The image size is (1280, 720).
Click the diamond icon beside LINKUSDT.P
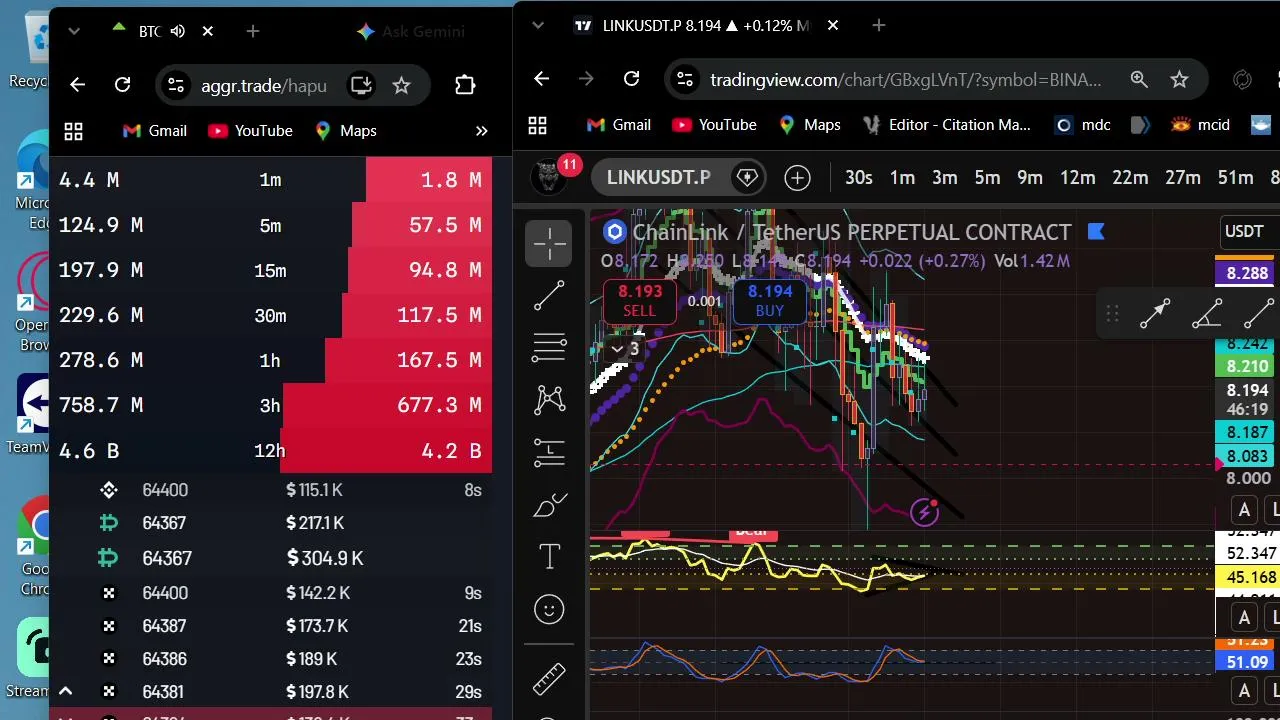[746, 178]
